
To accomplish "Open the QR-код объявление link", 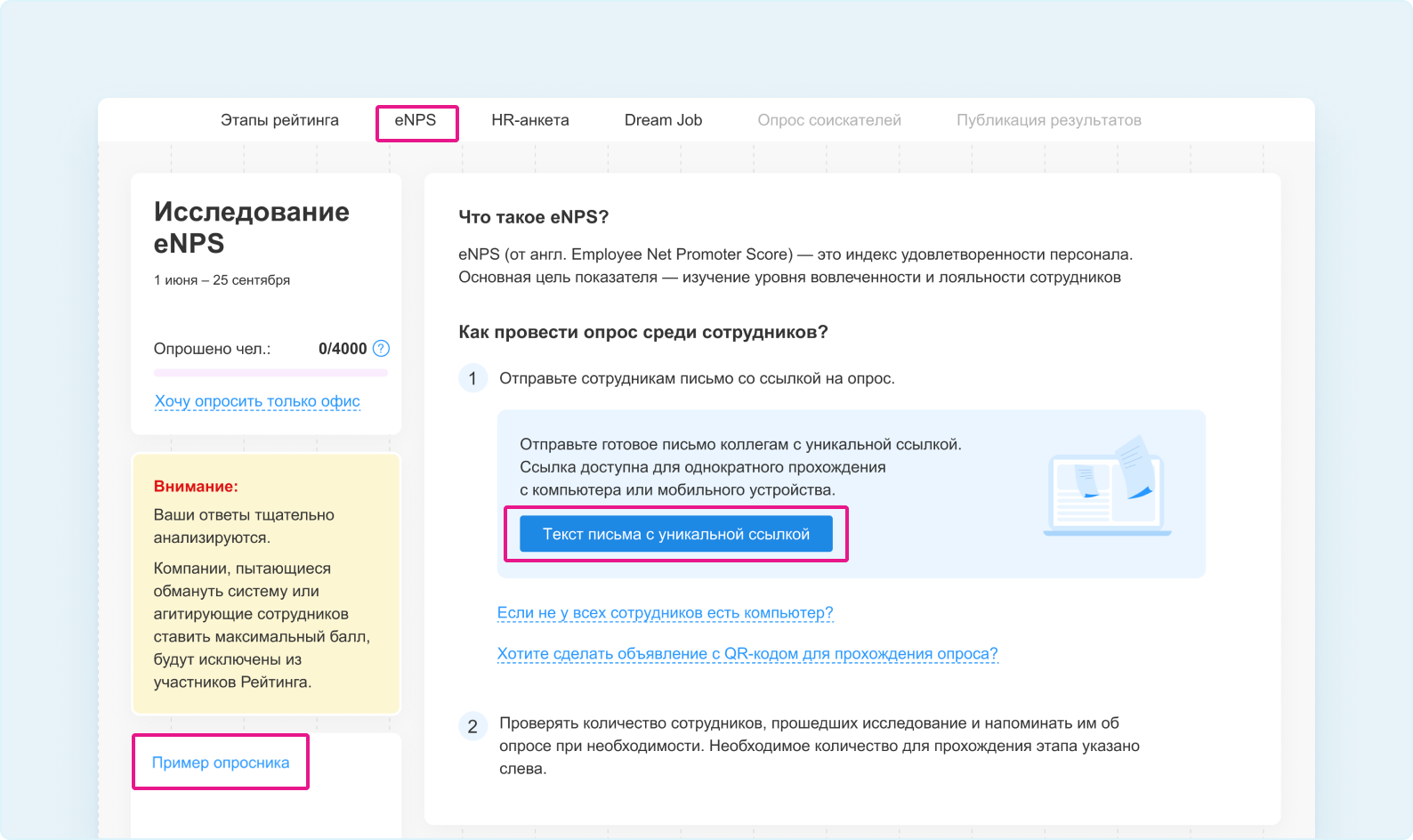I will pos(747,654).
